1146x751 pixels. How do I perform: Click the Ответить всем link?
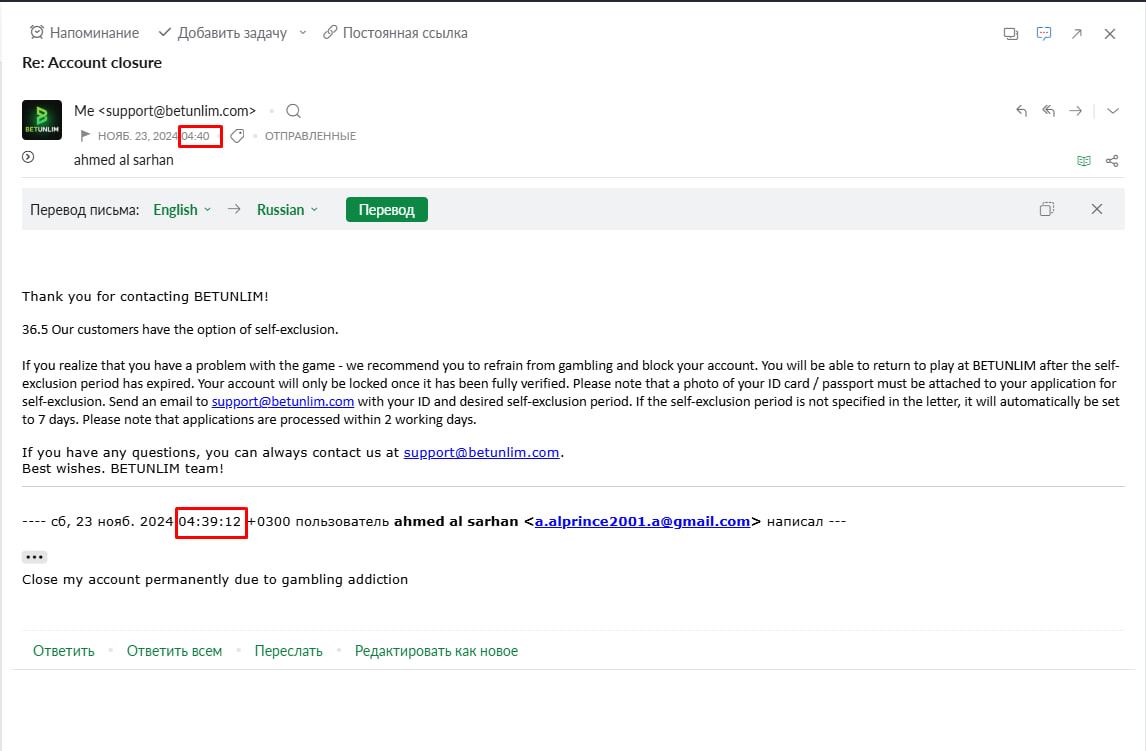[174, 651]
